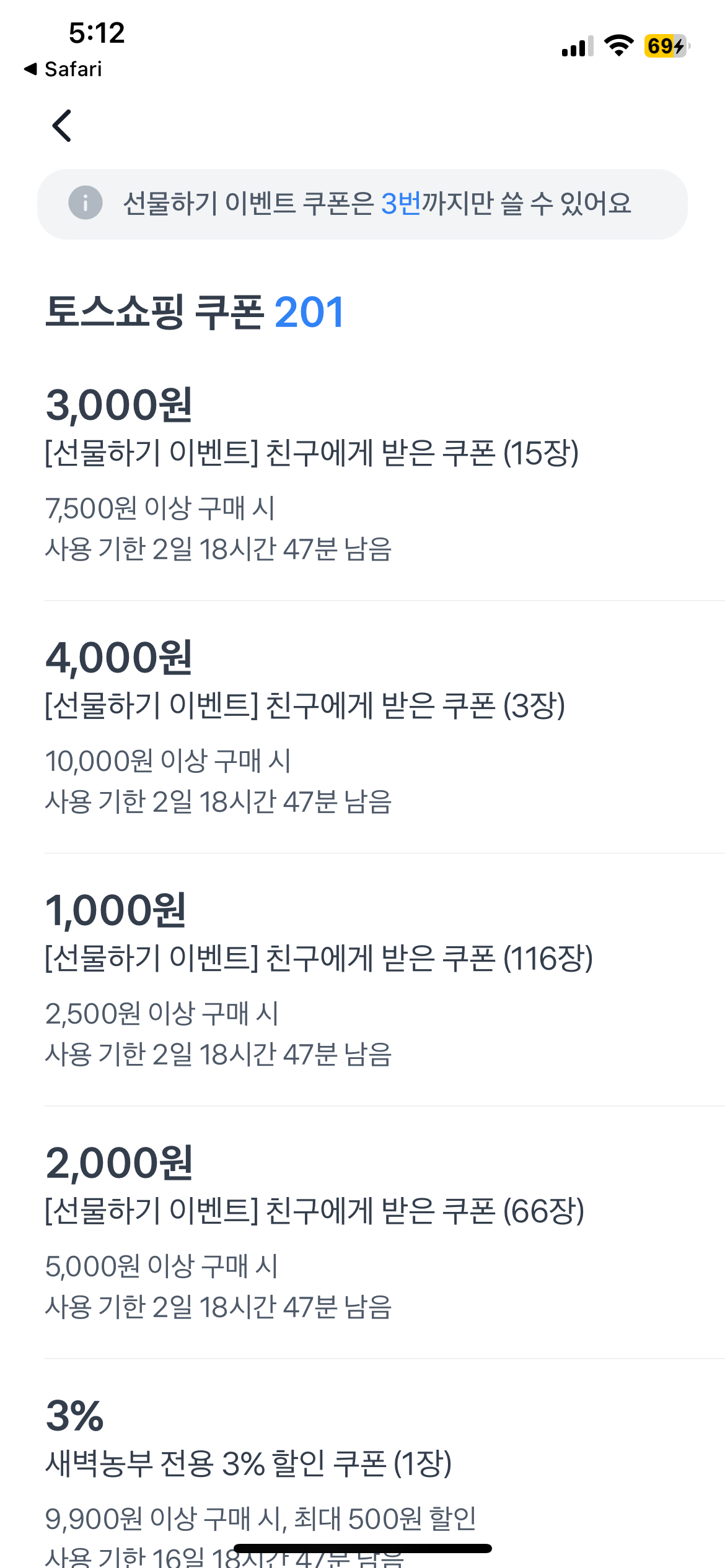Tap the Wi-Fi status icon
Screen dimensions: 725x1568
618,46
